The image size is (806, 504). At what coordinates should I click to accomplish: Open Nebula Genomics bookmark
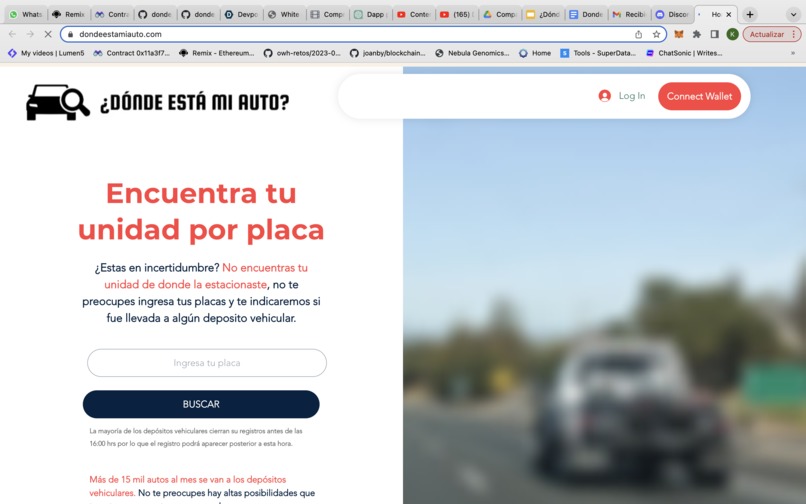pyautogui.click(x=472, y=53)
